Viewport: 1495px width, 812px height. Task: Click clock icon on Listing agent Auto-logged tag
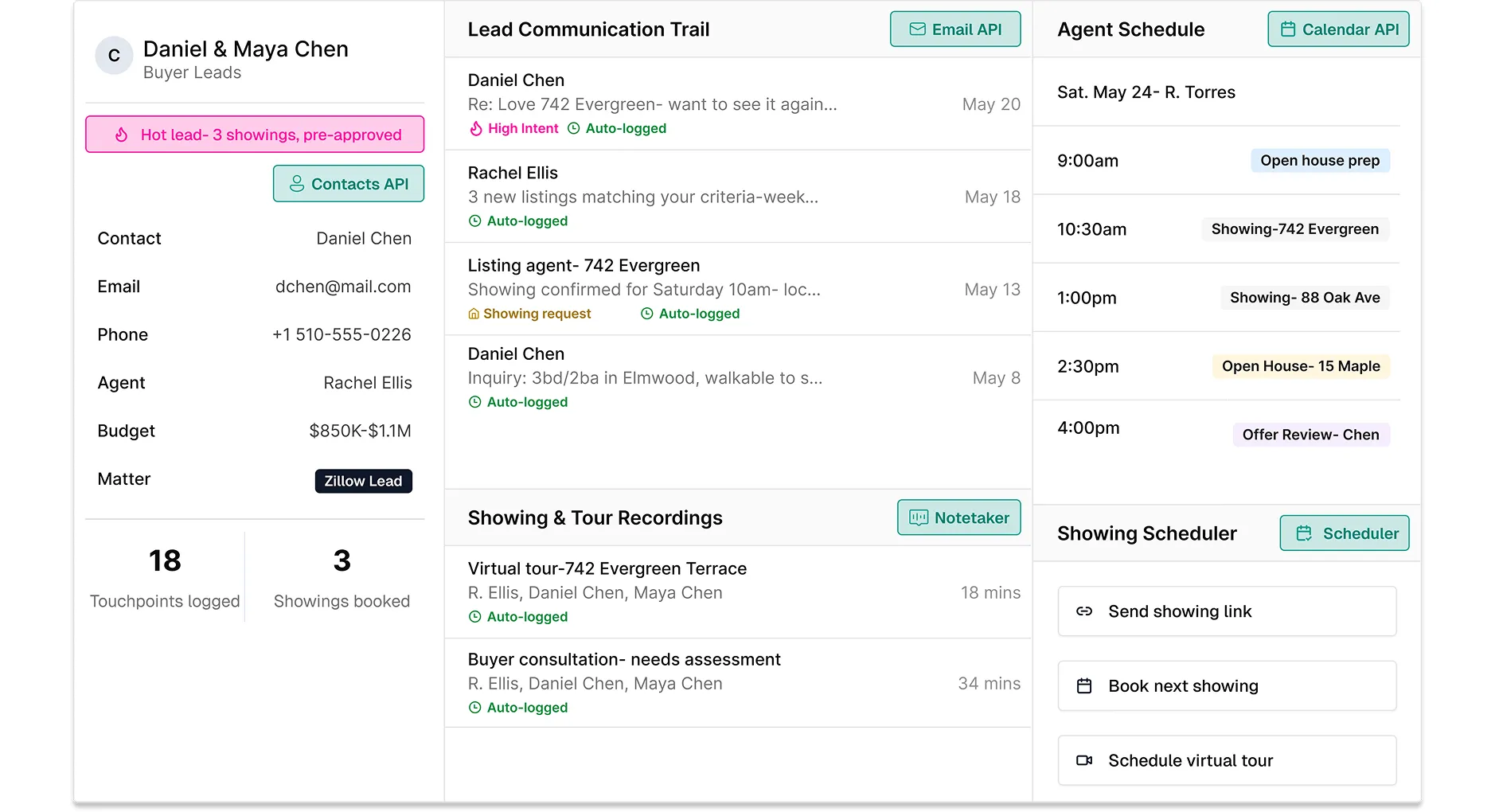coord(647,314)
